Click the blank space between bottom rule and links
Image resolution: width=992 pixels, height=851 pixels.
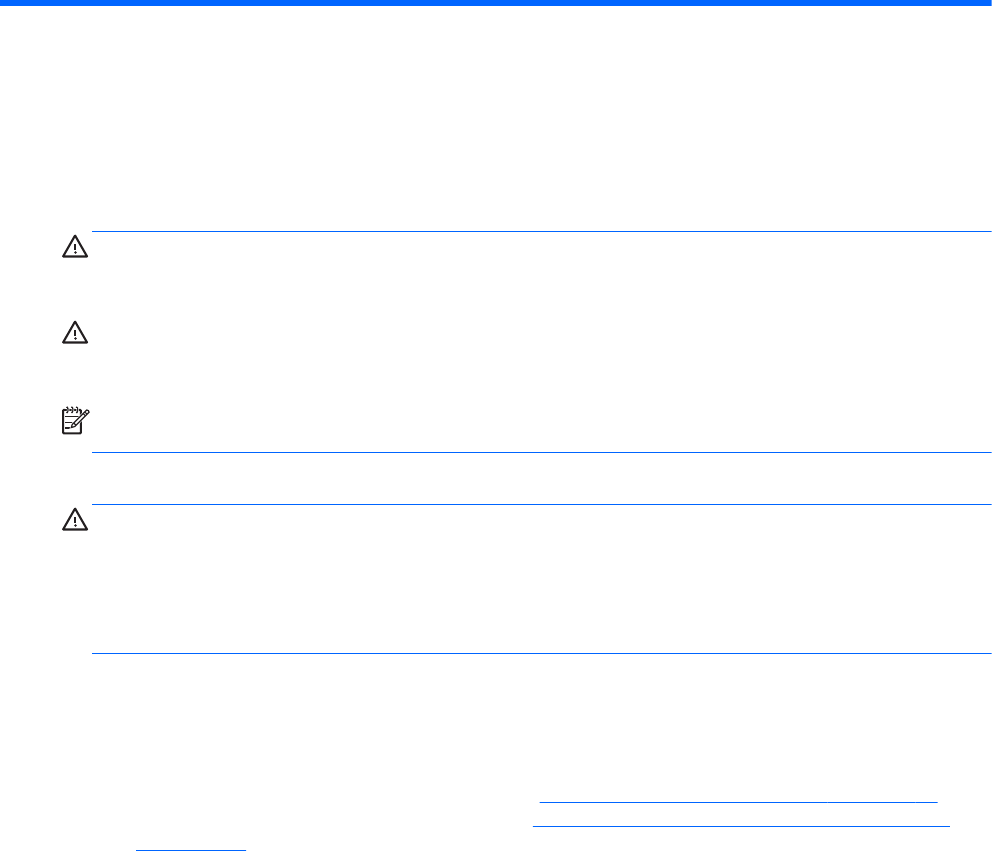point(540,720)
